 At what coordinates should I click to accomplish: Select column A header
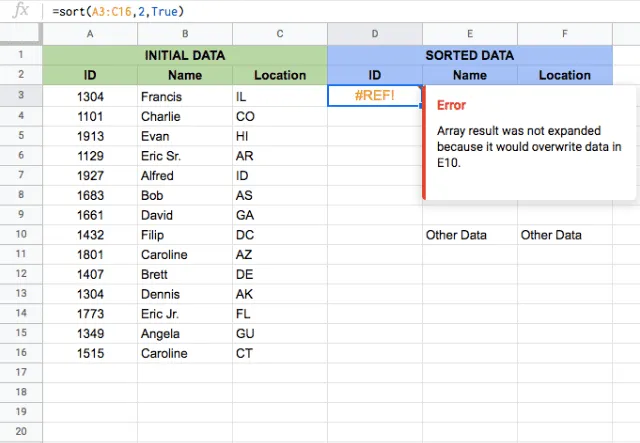pyautogui.click(x=90, y=34)
